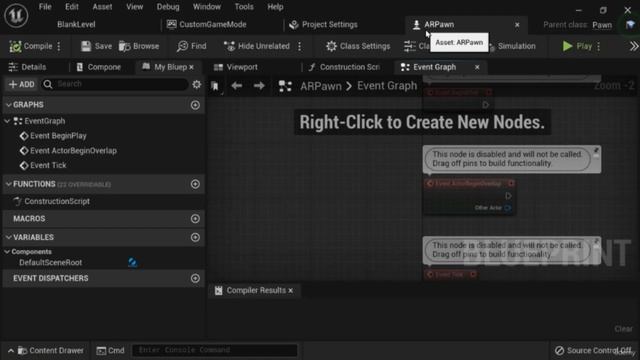Save the ARPawn asset
The height and width of the screenshot is (360, 640).
click(96, 46)
